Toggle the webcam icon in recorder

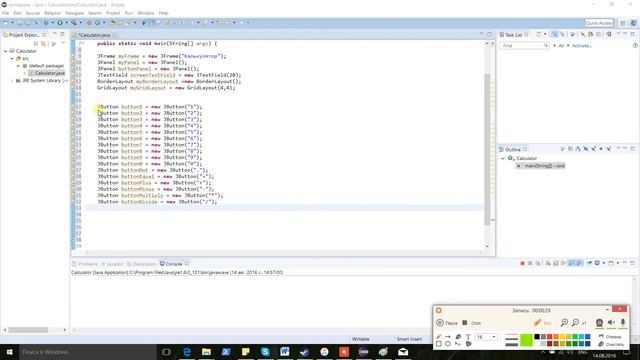[599, 323]
